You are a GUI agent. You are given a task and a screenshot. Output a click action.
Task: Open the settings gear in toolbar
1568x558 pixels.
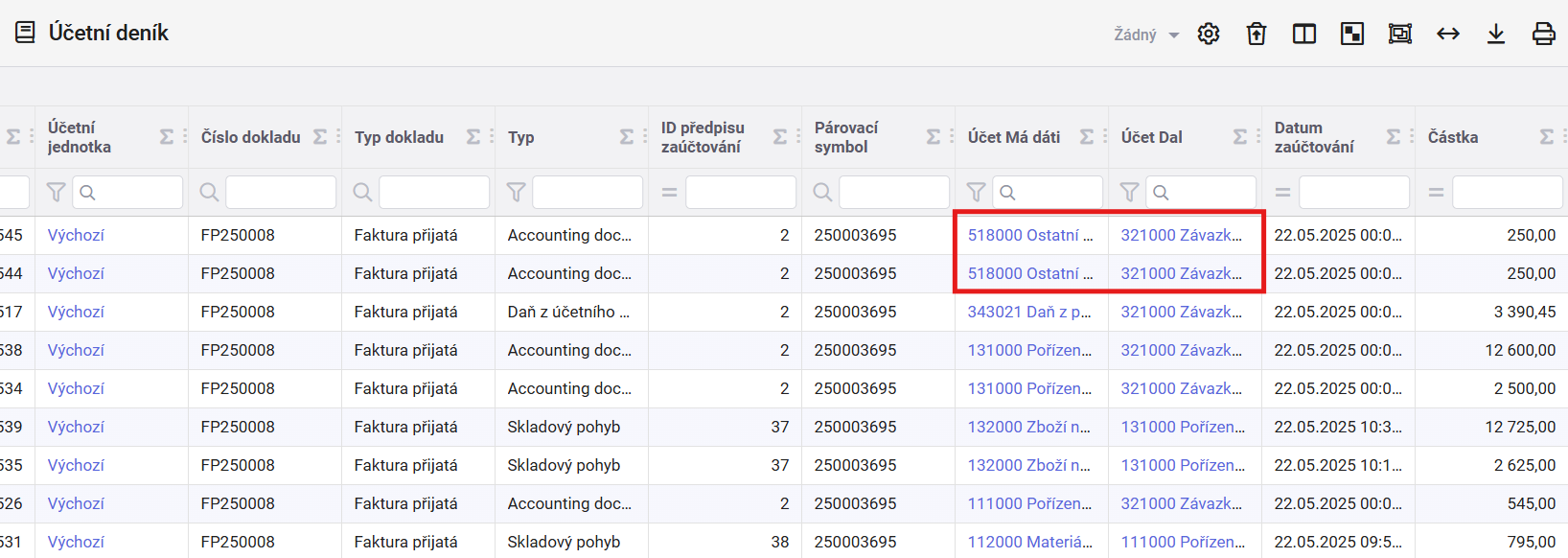[x=1209, y=34]
